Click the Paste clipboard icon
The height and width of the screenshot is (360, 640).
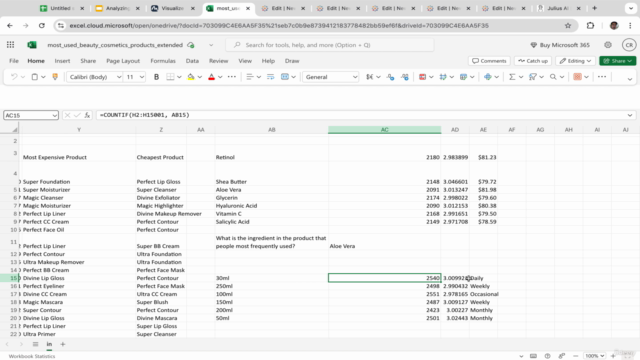click(35, 77)
